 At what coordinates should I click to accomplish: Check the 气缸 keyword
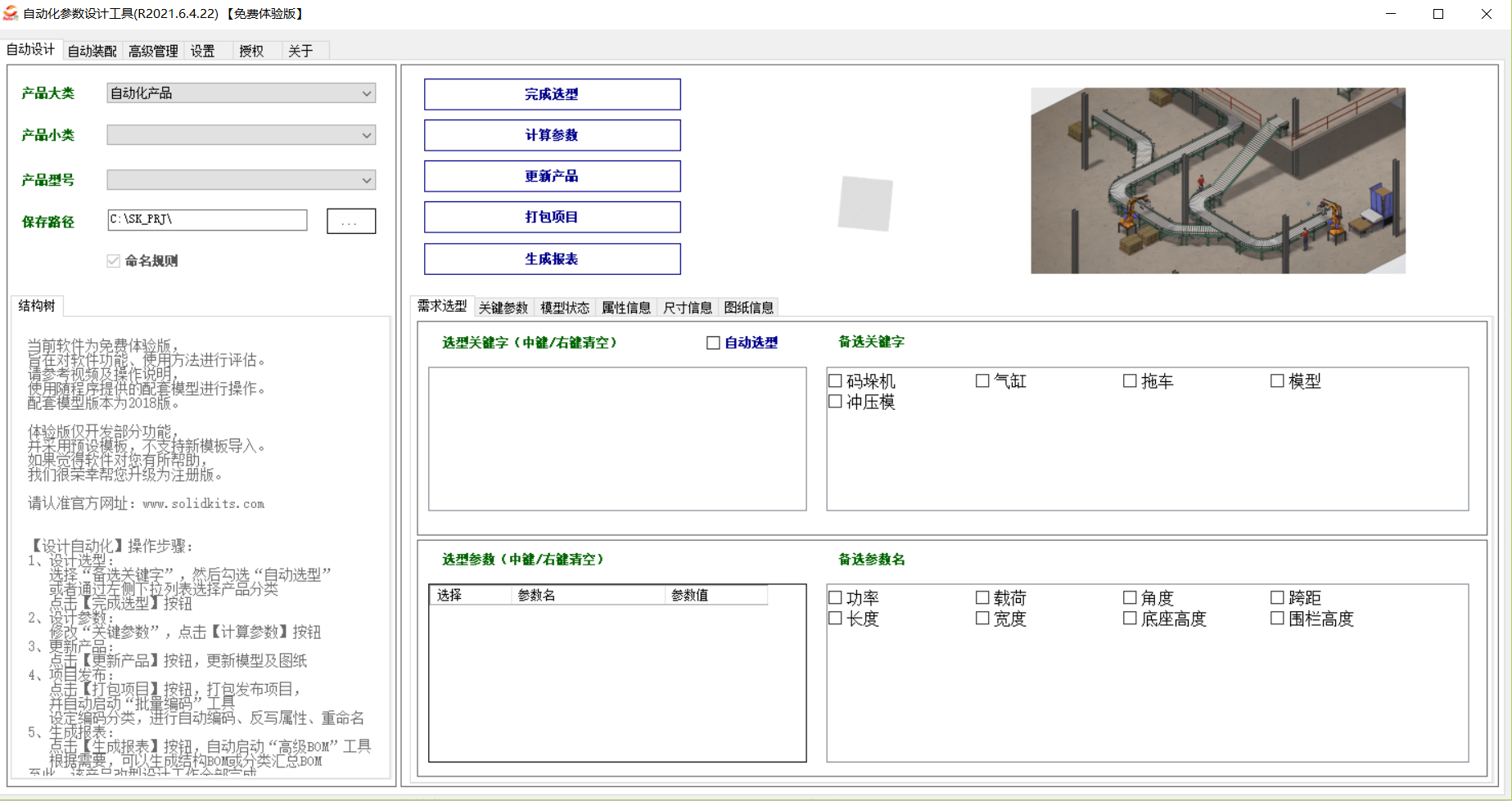[x=982, y=380]
